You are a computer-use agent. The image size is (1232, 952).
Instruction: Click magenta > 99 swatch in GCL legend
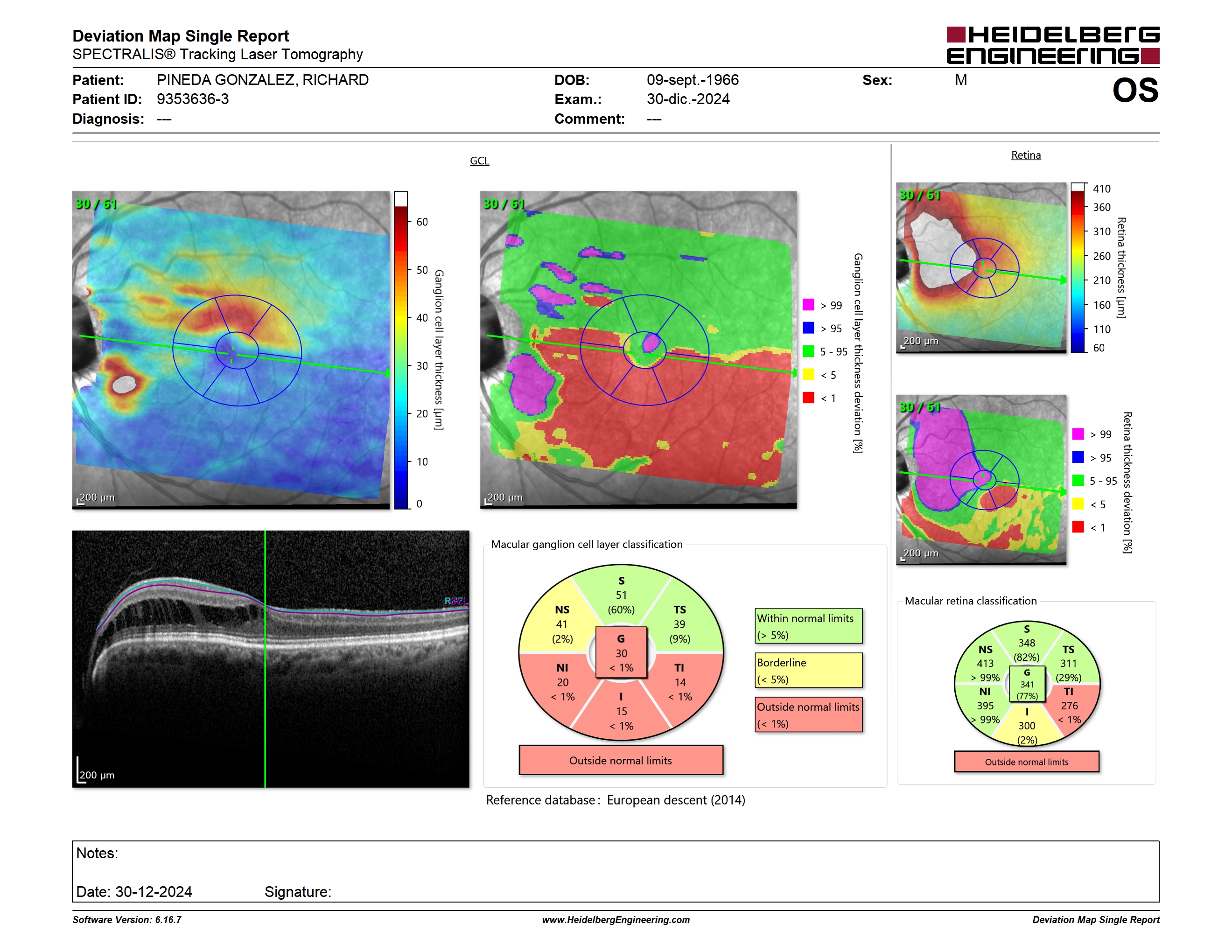click(x=808, y=305)
